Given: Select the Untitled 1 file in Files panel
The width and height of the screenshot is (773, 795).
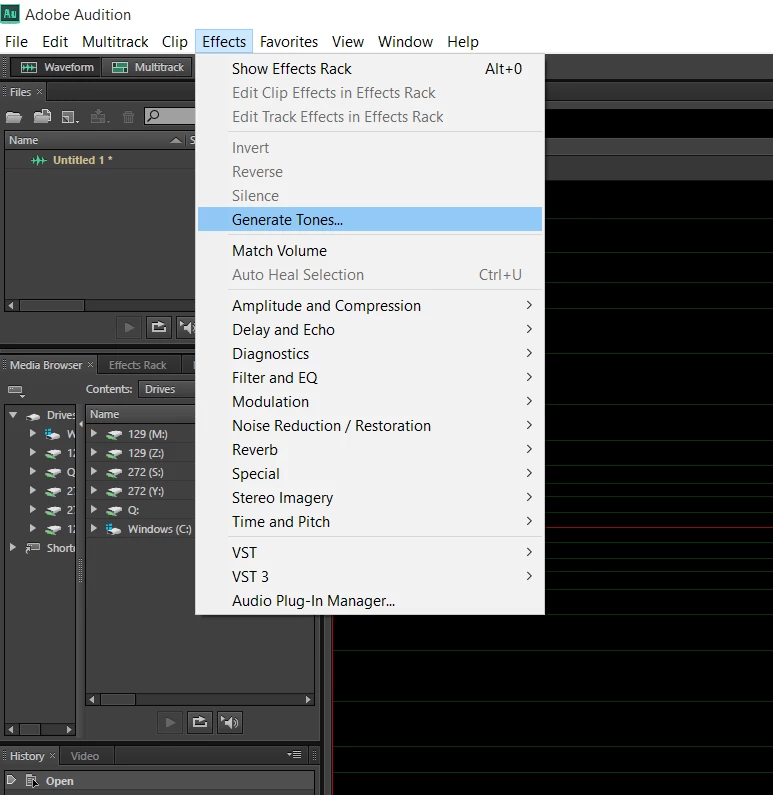Looking at the screenshot, I should click(82, 160).
